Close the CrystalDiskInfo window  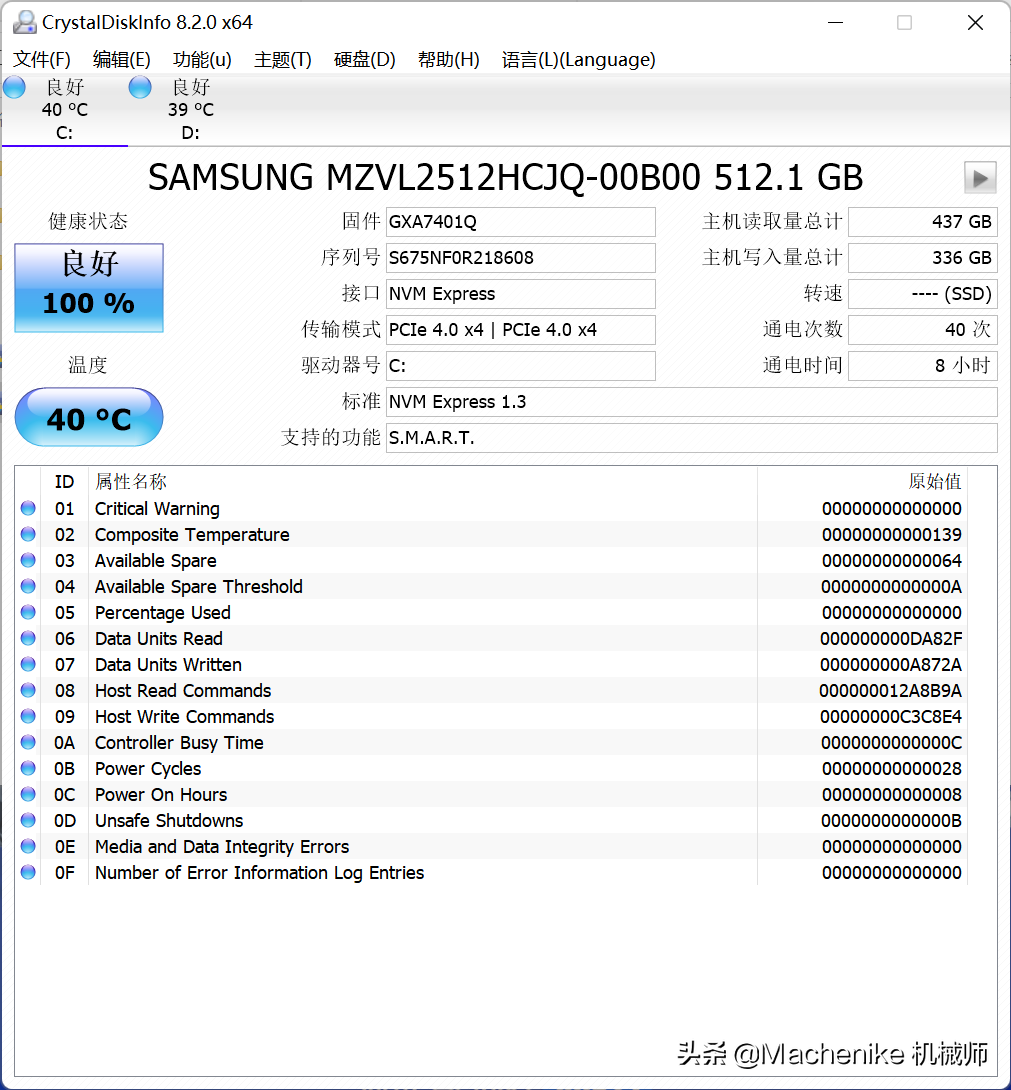[976, 23]
